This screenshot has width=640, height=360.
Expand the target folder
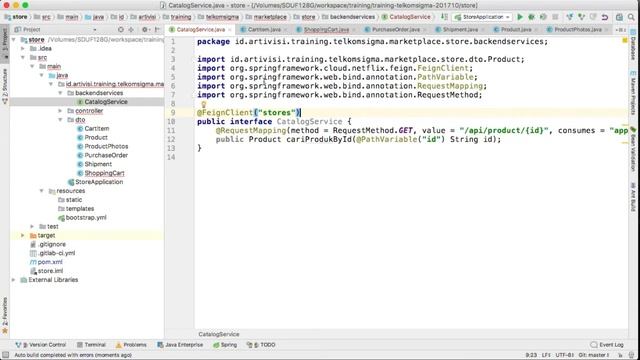(23, 235)
